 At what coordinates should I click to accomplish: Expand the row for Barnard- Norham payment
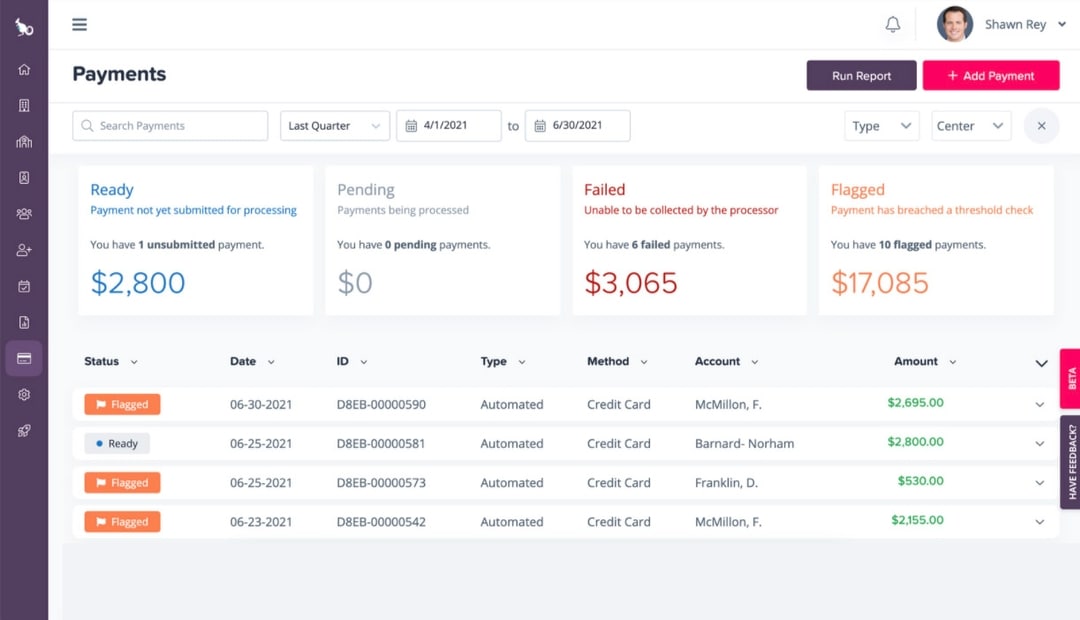pos(1038,443)
